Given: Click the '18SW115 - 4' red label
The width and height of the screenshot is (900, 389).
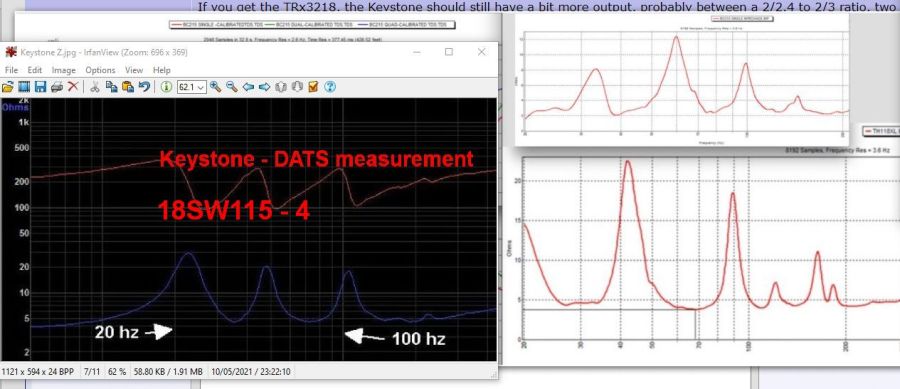Looking at the screenshot, I should (234, 211).
